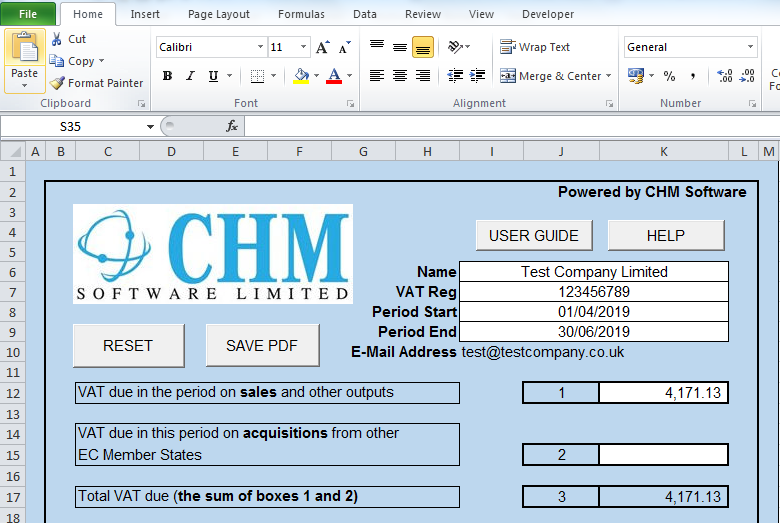Click the Increase Font Size icon
This screenshot has width=780, height=523.
322,47
